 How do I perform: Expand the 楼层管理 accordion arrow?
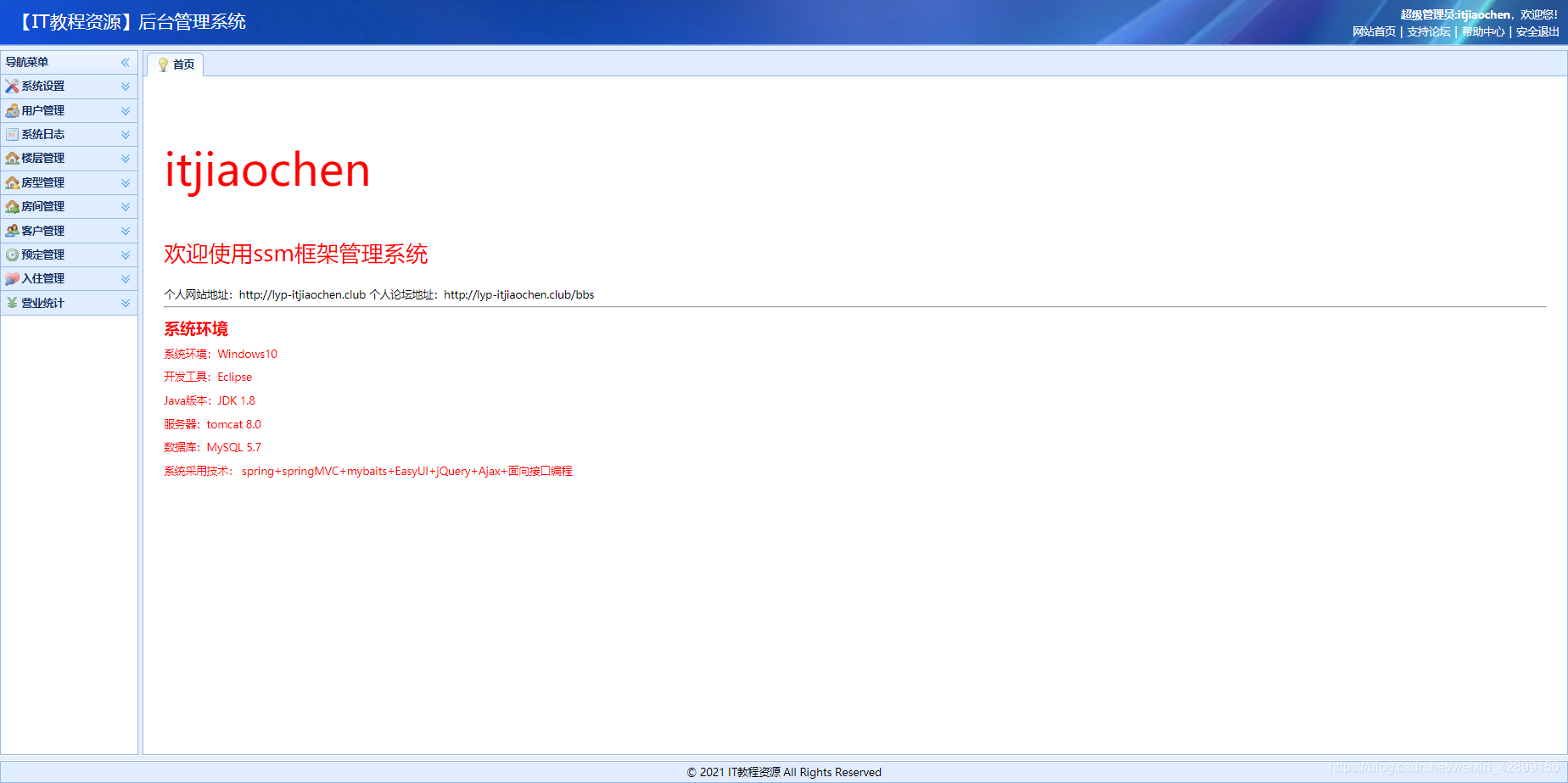click(126, 159)
